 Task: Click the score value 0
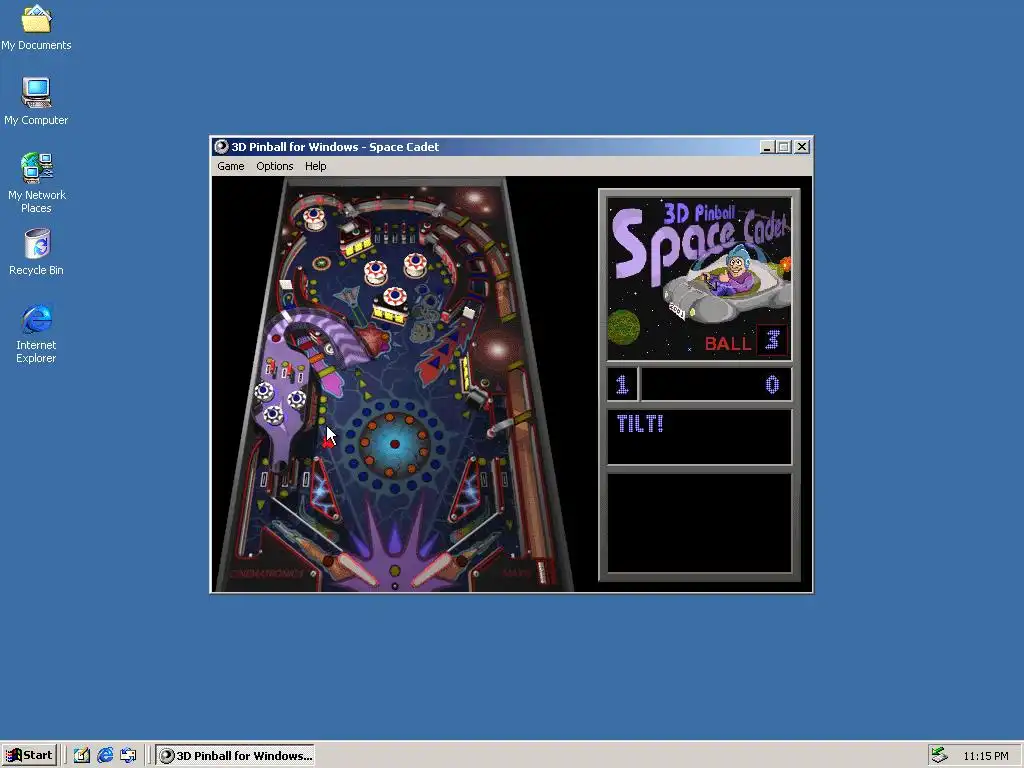pyautogui.click(x=772, y=385)
